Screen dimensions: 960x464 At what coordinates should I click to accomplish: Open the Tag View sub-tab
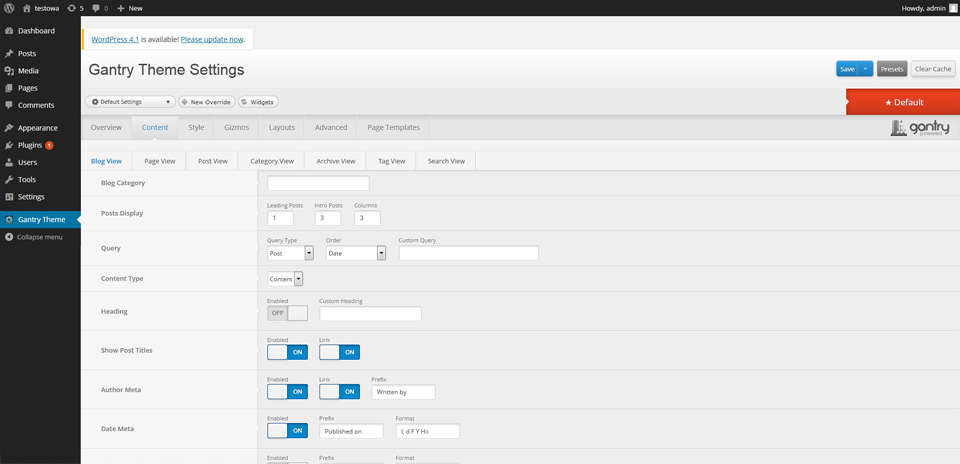coord(392,161)
